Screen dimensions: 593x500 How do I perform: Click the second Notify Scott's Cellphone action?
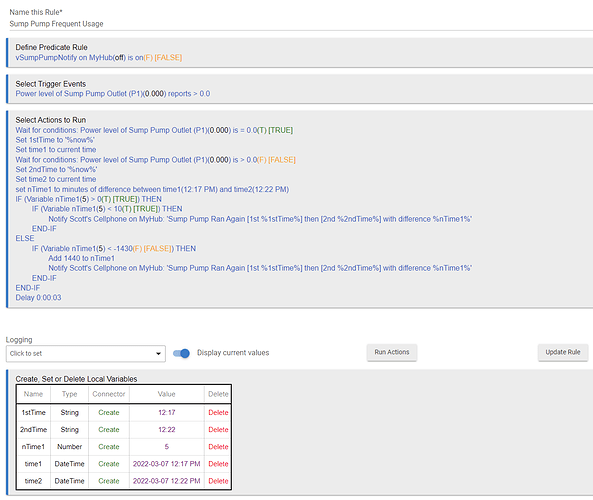260,268
